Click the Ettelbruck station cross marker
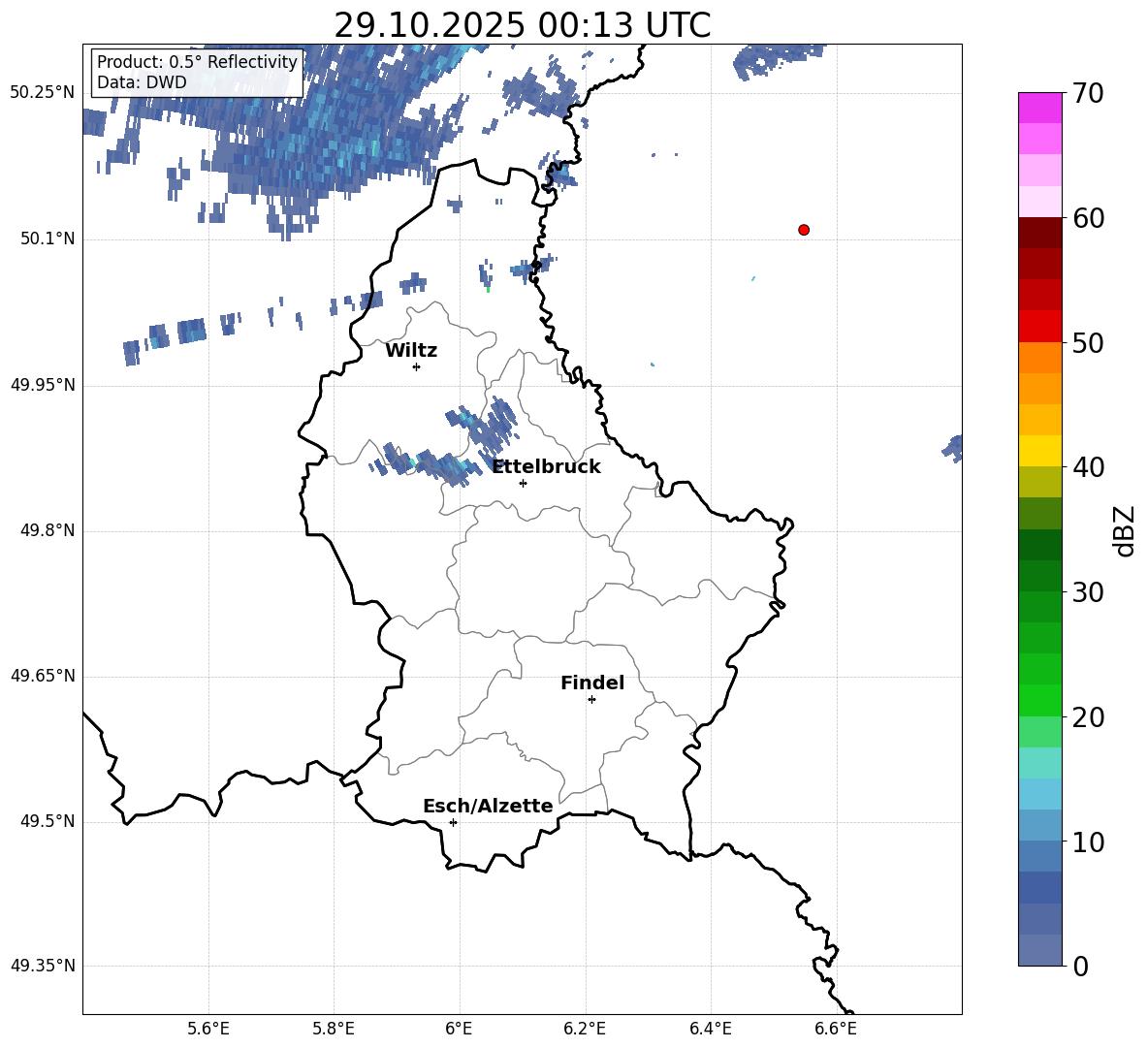This screenshot has height=1048, width=1148. click(523, 483)
